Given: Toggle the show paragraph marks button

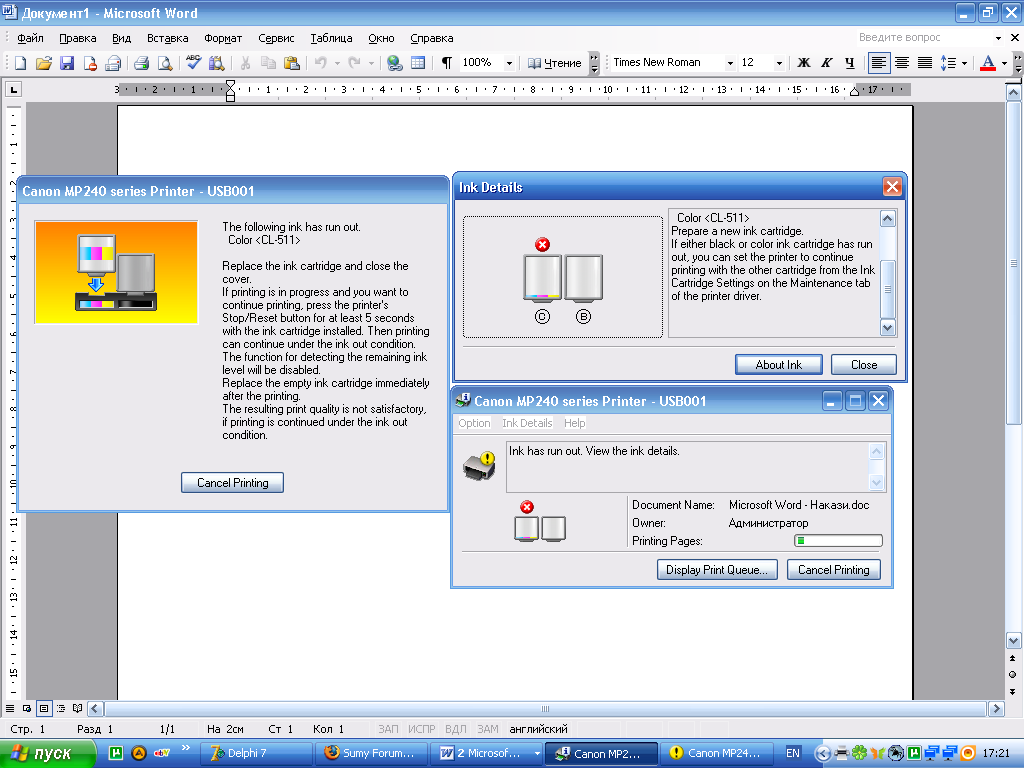Looking at the screenshot, I should tap(447, 63).
